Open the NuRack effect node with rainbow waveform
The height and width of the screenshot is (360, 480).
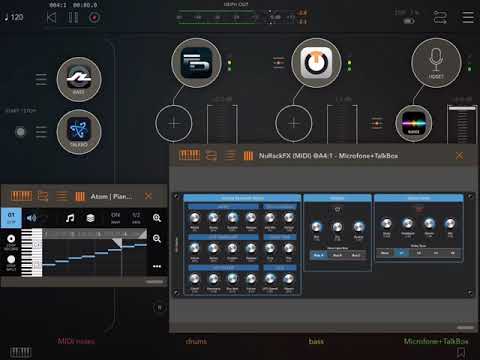click(x=414, y=124)
